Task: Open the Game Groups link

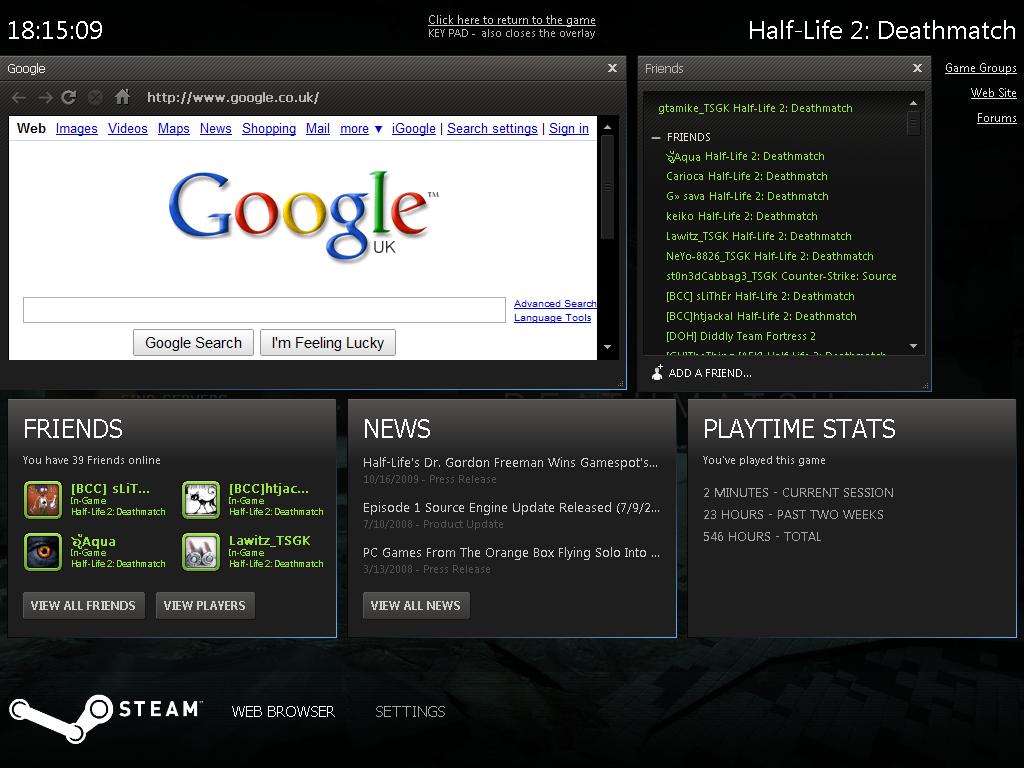Action: 980,68
